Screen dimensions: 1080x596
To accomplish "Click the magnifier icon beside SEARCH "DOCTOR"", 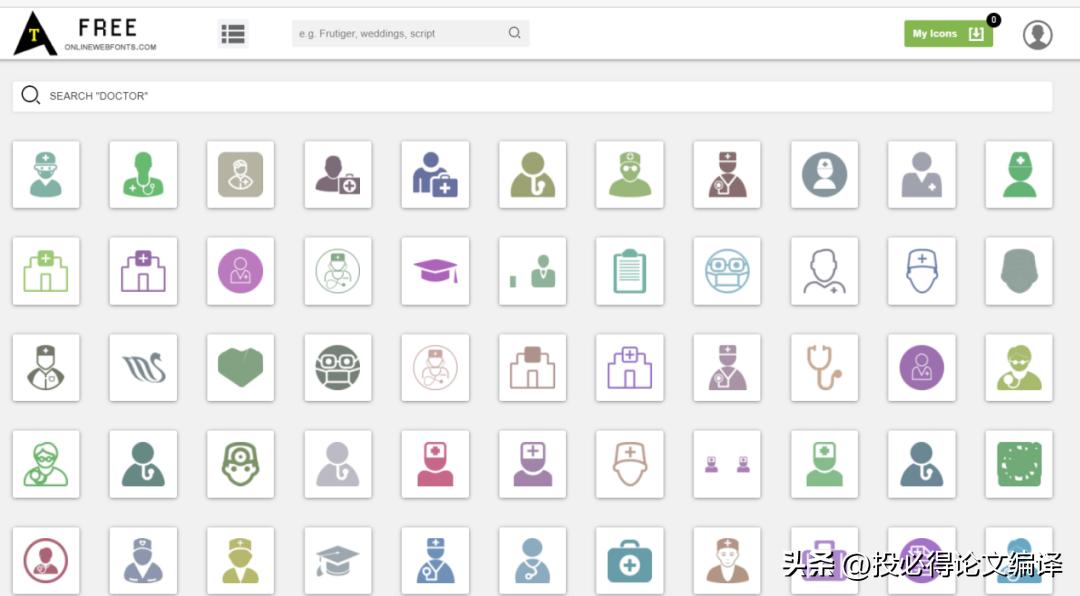I will click(30, 95).
